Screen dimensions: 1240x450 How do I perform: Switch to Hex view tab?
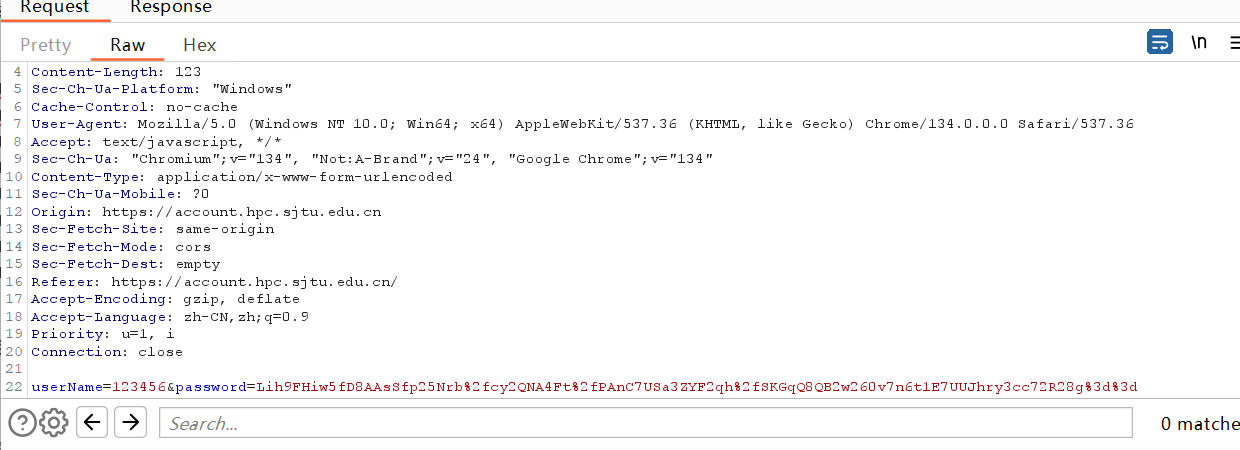pos(200,45)
